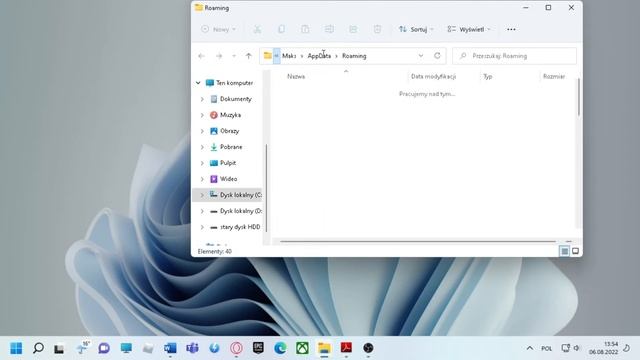Click the Przeszukaj: Roaming search field
This screenshot has width=640, height=360.
click(514, 56)
